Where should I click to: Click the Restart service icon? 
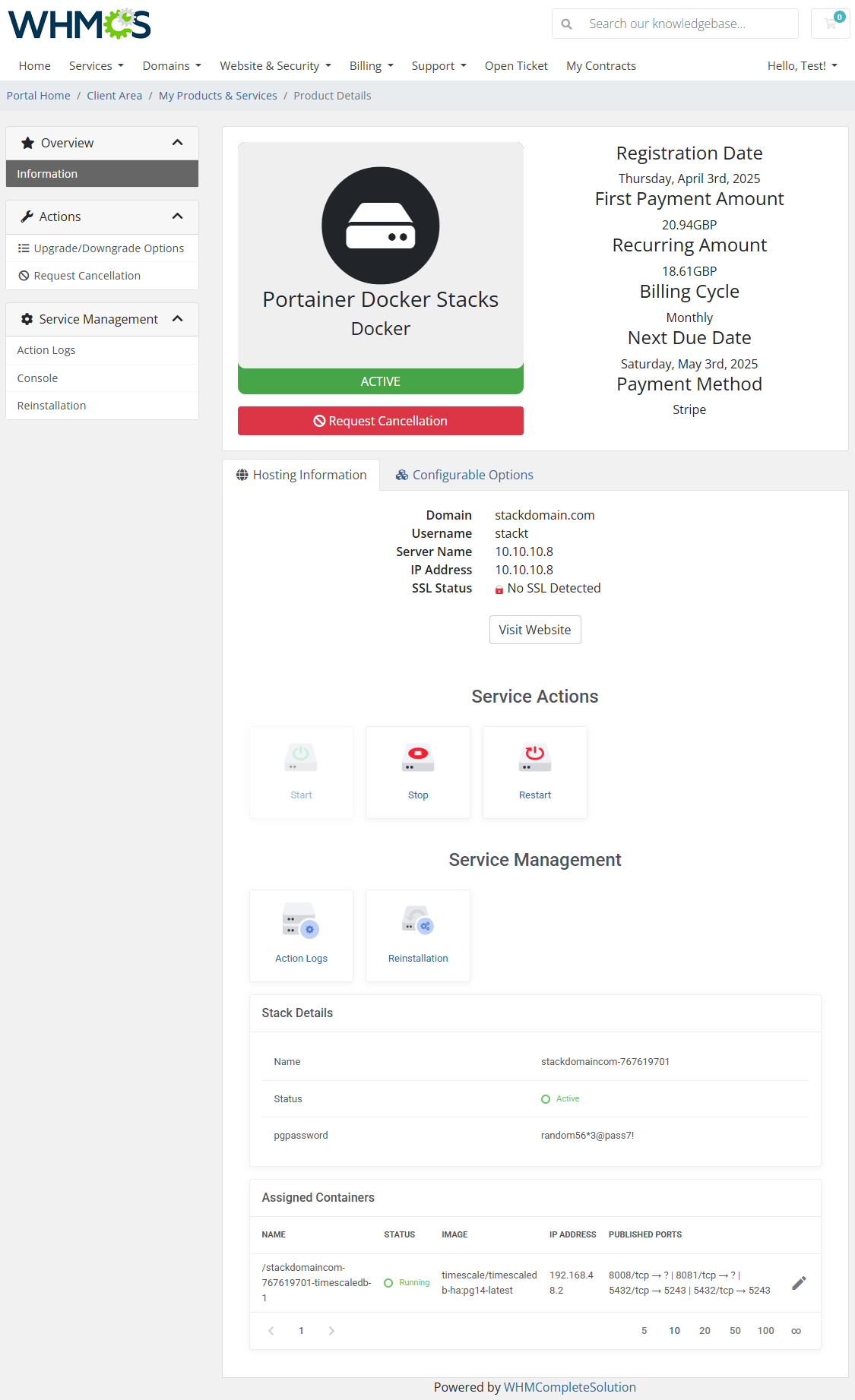535,757
